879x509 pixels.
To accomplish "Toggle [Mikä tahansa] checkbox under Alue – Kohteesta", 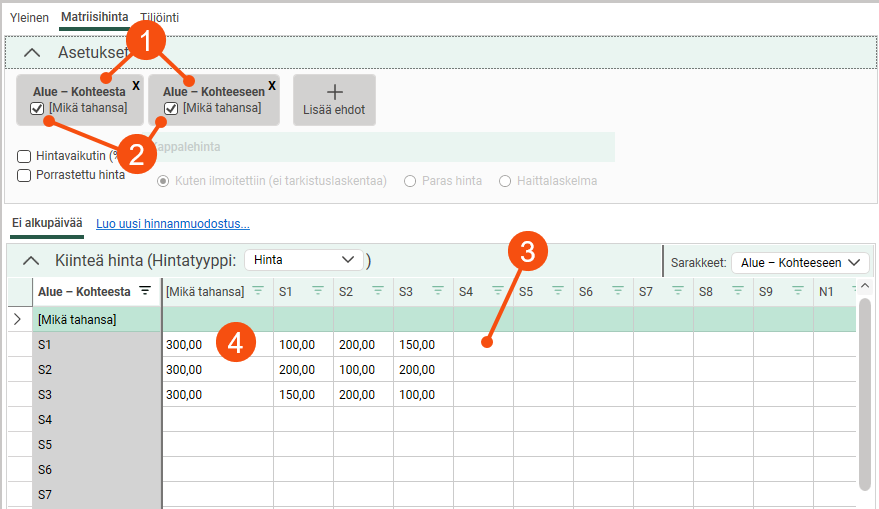I will pyautogui.click(x=37, y=109).
